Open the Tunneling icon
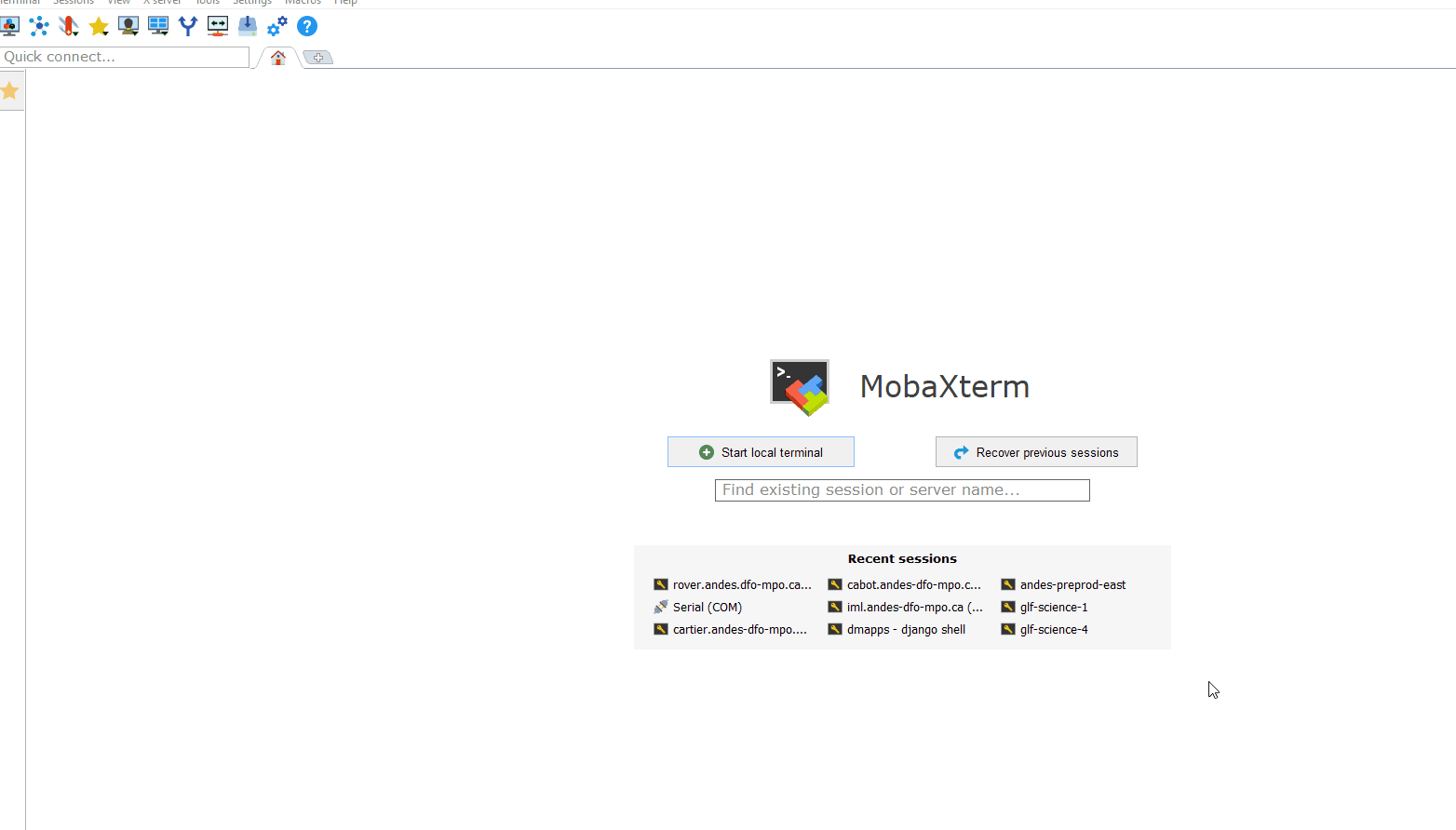Screen dimensions: 1456x830 click(x=218, y=26)
